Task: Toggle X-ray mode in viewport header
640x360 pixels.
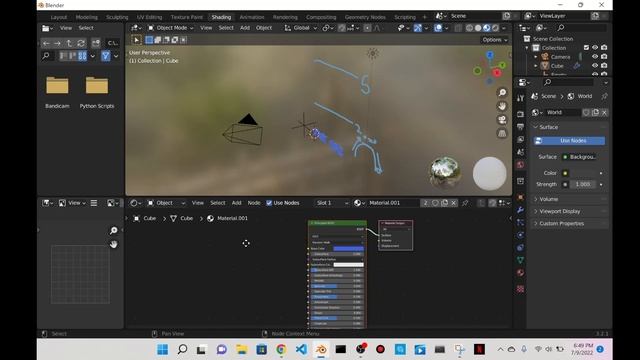Action: 458,28
